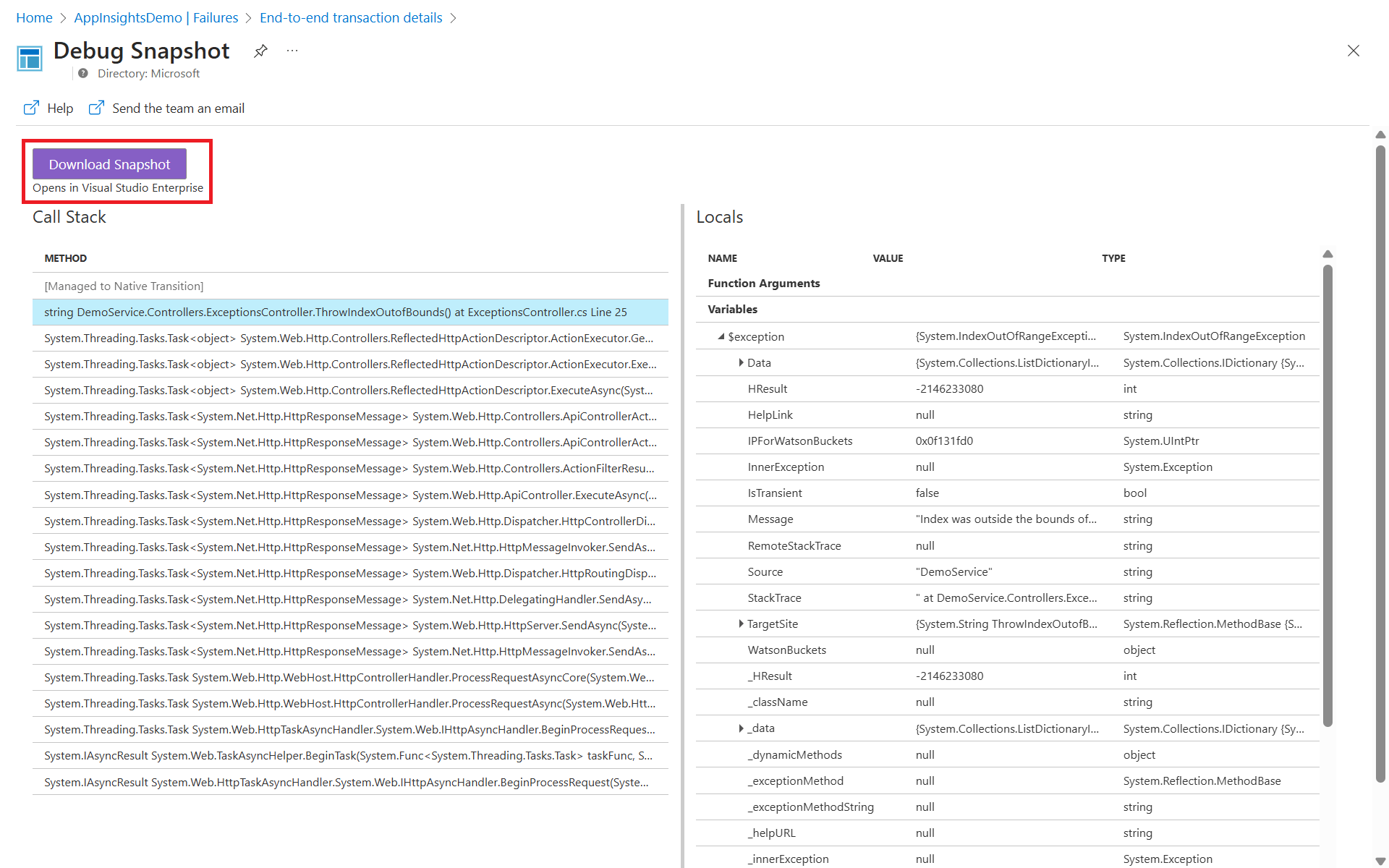This screenshot has height=868, width=1389.
Task: Click the Help external link icon
Action: (31, 108)
